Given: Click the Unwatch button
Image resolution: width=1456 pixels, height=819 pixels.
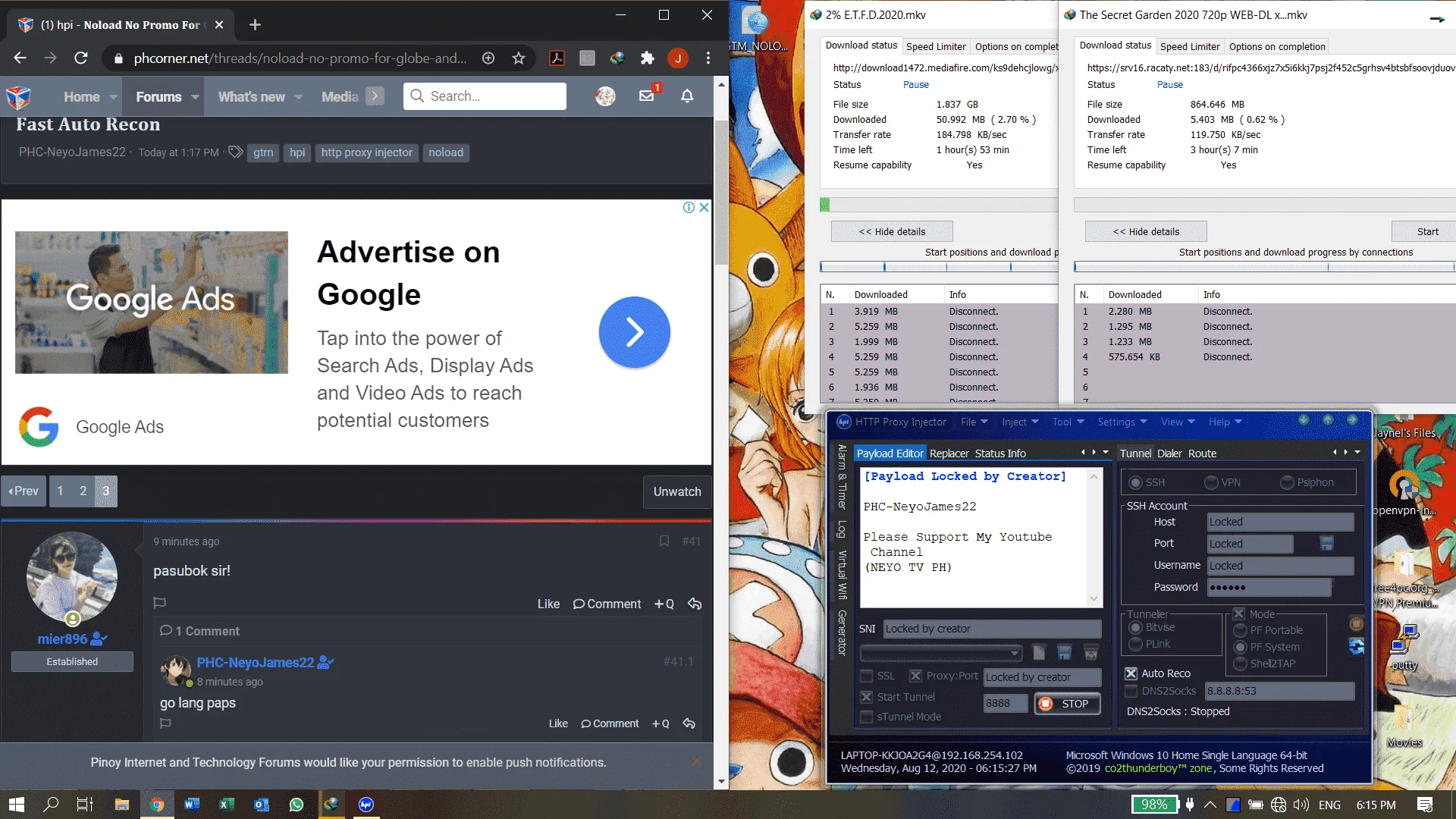Looking at the screenshot, I should coord(677,491).
